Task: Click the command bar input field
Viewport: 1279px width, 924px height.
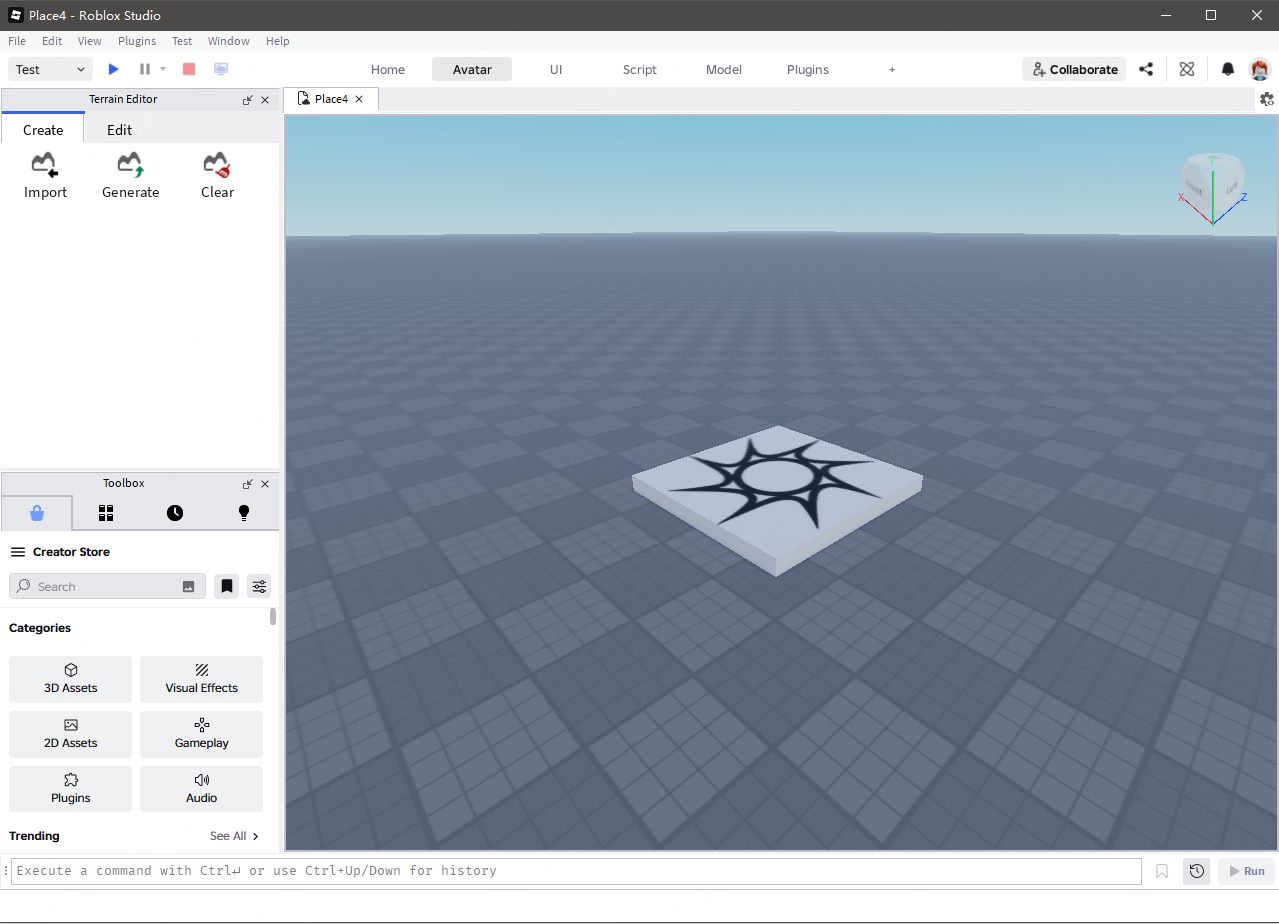Action: [x=576, y=871]
